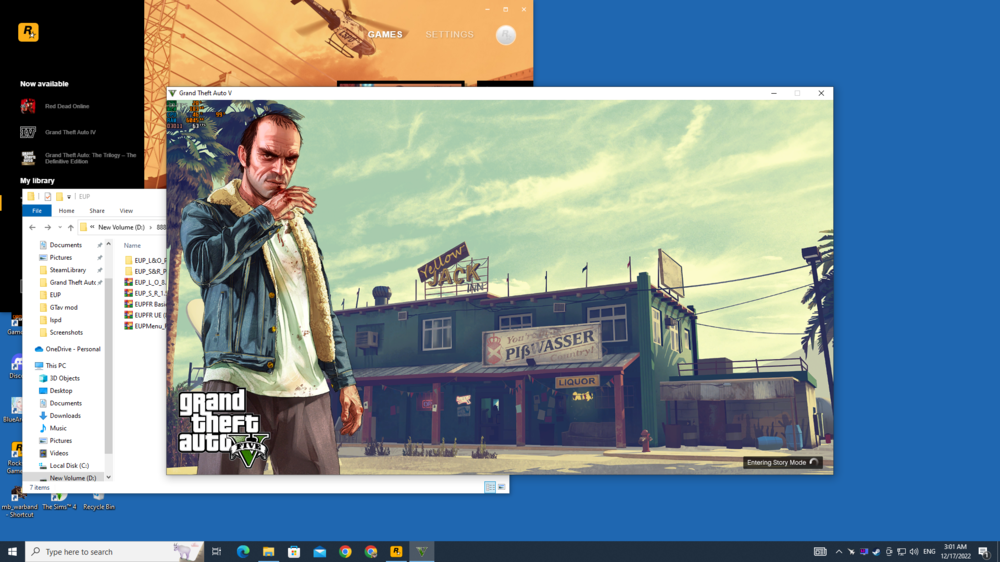Open Music under This PC
This screenshot has height=562, width=1000.
point(58,428)
